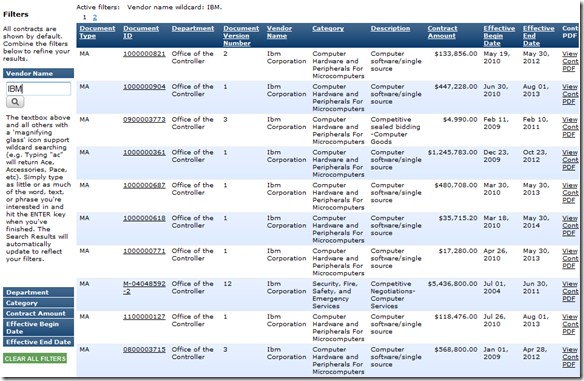This screenshot has height=381, width=584.
Task: Sort by Category column header
Action: pyautogui.click(x=328, y=28)
